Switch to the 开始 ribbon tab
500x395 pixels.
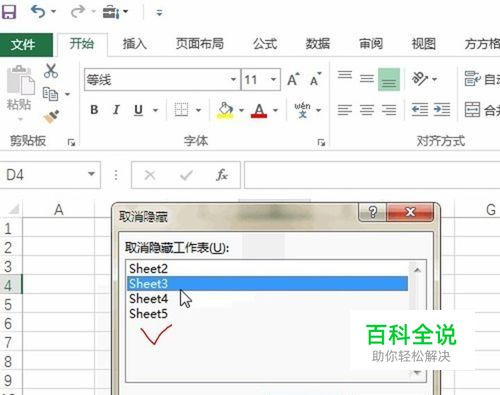pos(82,44)
